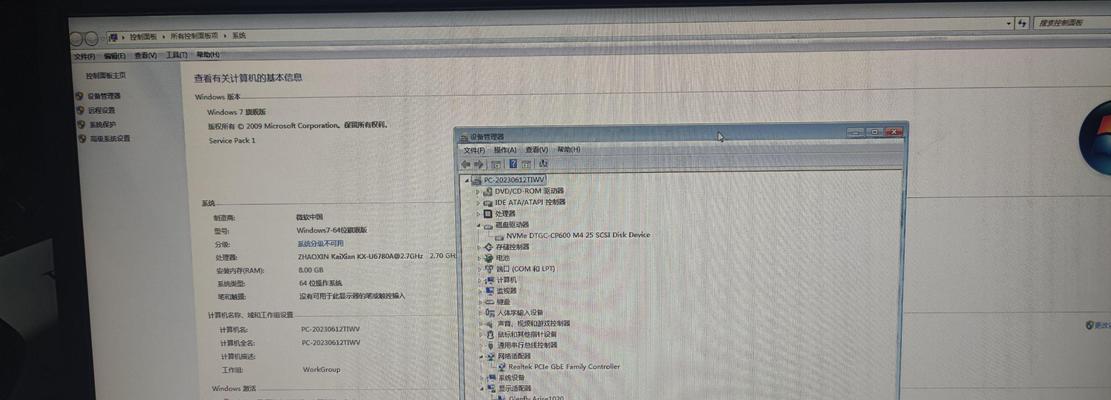Click the Forward arrow in Device Manager toolbar
The height and width of the screenshot is (400, 1111).
click(478, 164)
